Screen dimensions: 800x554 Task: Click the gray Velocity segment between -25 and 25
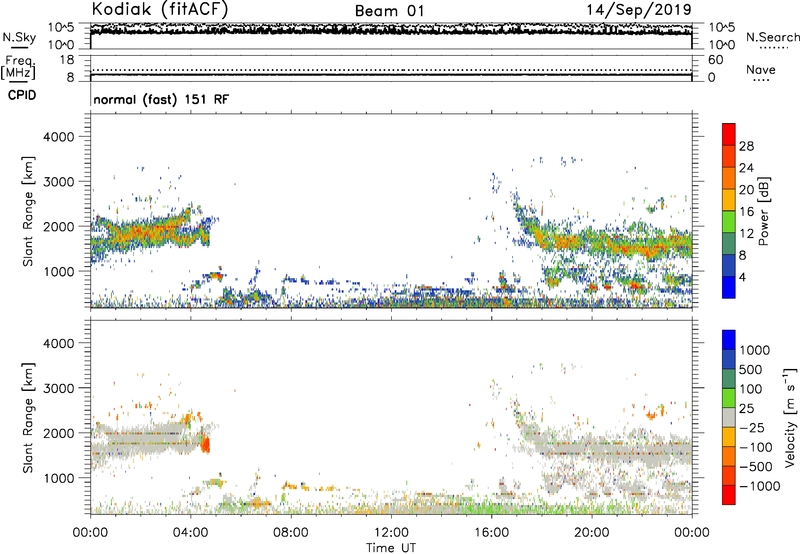(729, 417)
